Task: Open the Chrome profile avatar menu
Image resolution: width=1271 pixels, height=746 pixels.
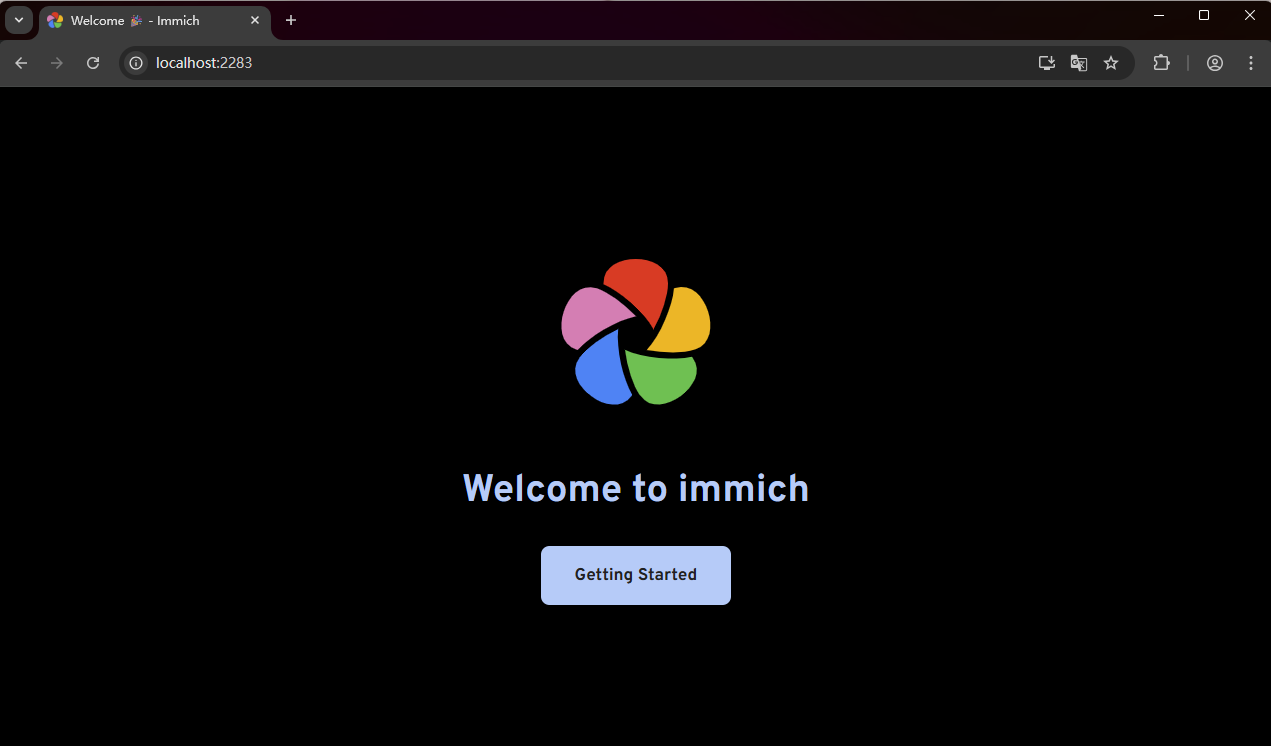Action: tap(1215, 63)
